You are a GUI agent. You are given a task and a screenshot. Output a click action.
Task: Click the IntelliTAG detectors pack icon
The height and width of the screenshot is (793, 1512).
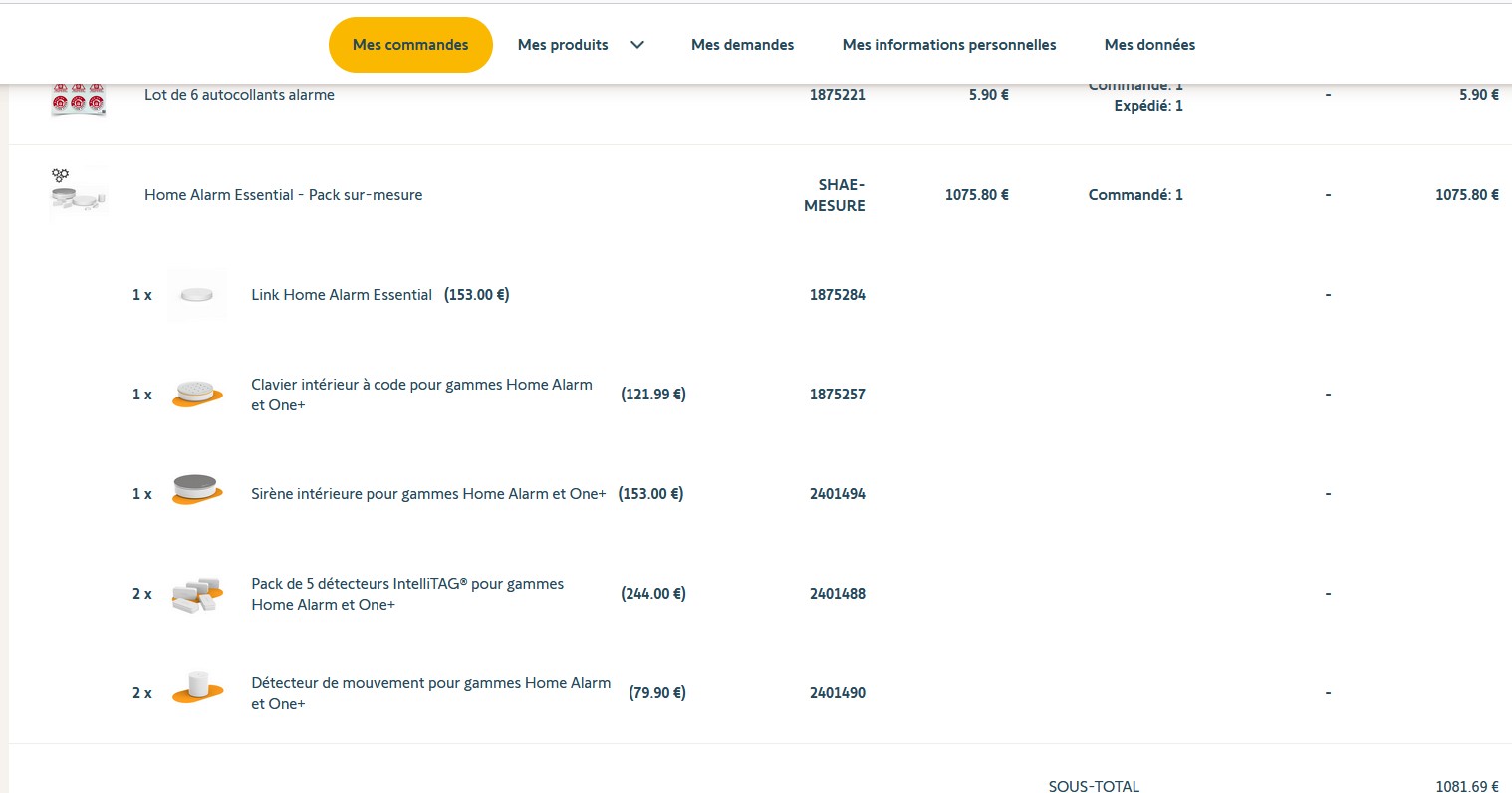click(x=197, y=594)
